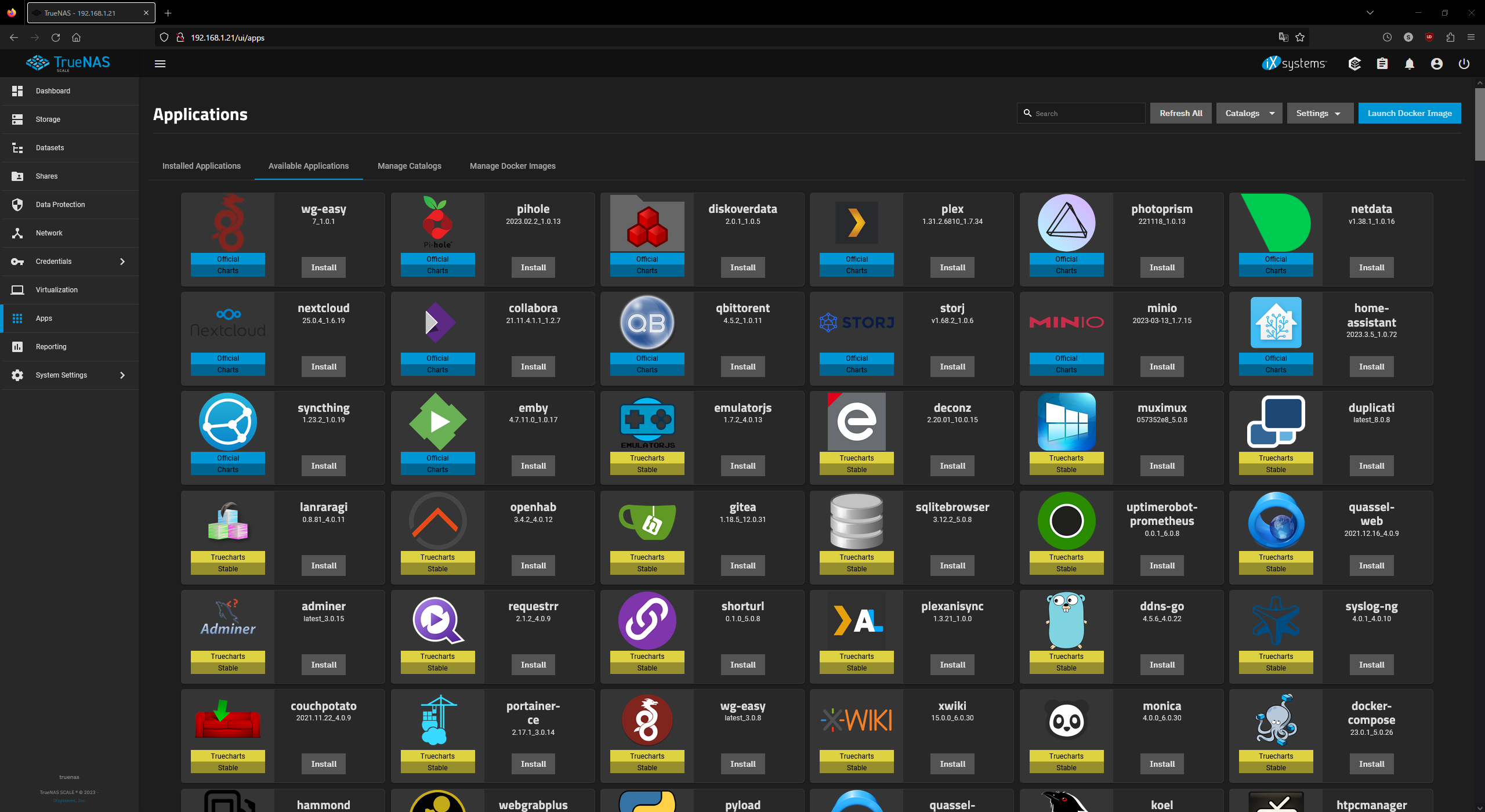Open the Reporting sidebar icon
1485x812 pixels.
[17, 346]
